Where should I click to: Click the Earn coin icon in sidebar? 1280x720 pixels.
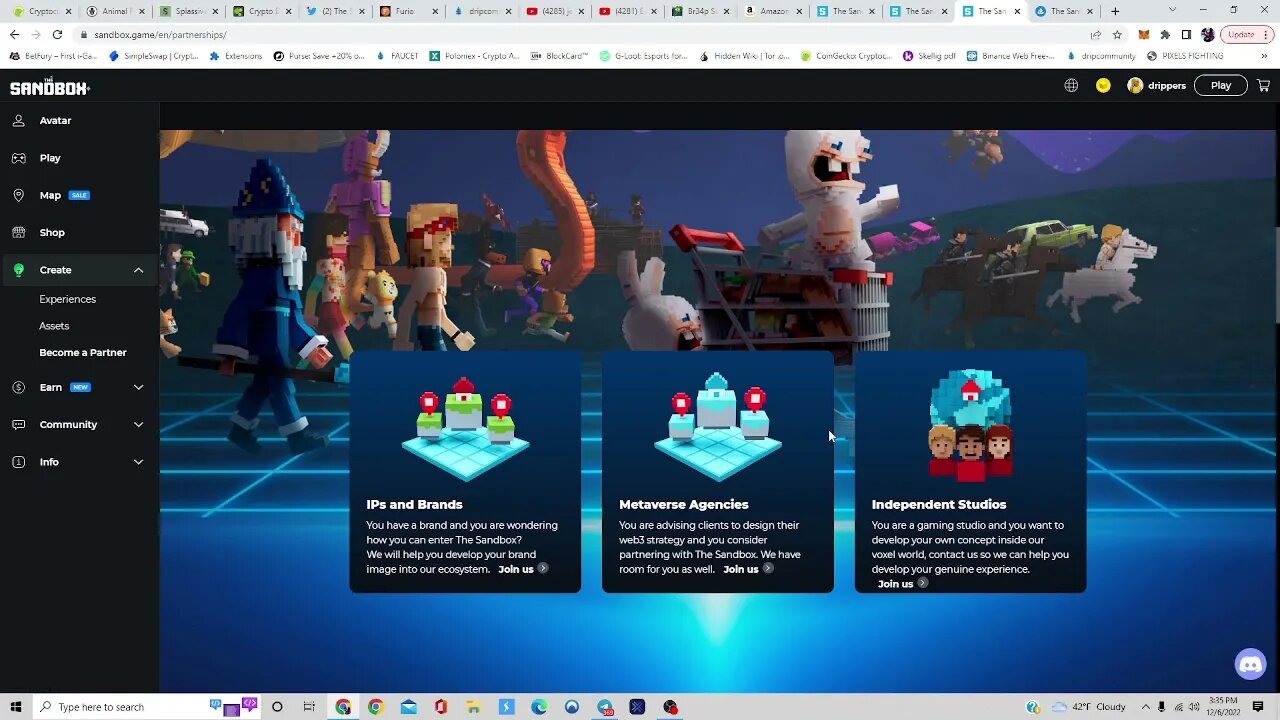[18, 387]
